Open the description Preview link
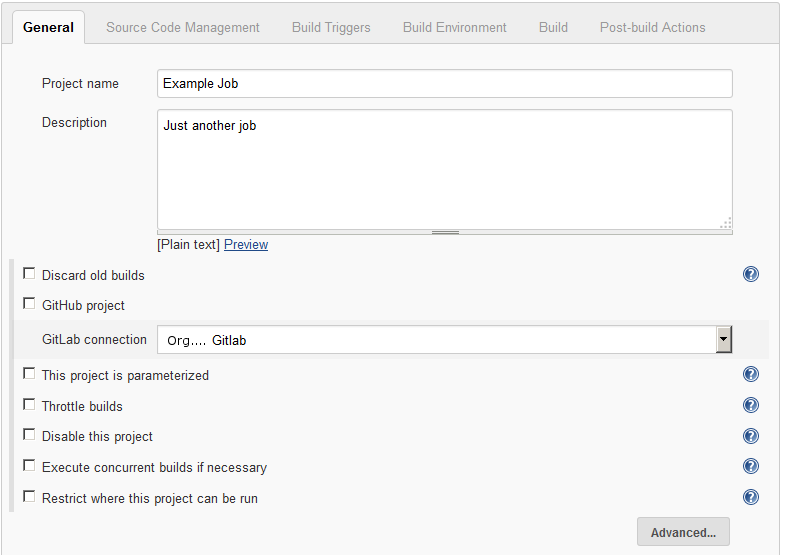The image size is (786, 555). click(246, 245)
